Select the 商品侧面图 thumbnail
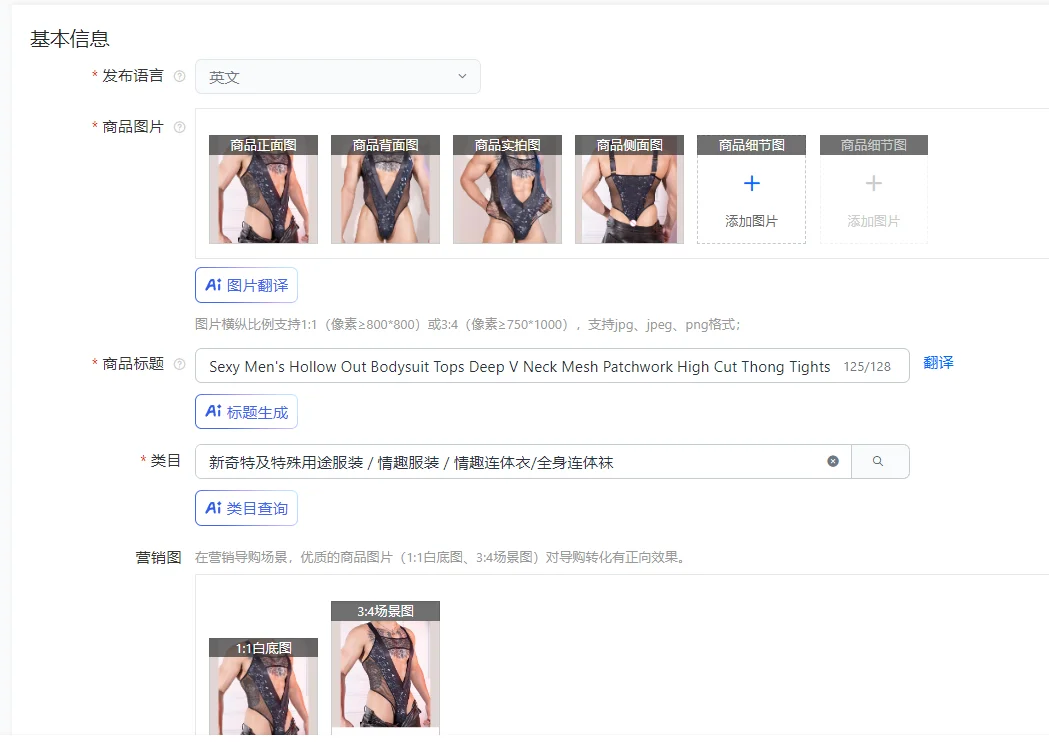The width and height of the screenshot is (1049, 753). (629, 189)
